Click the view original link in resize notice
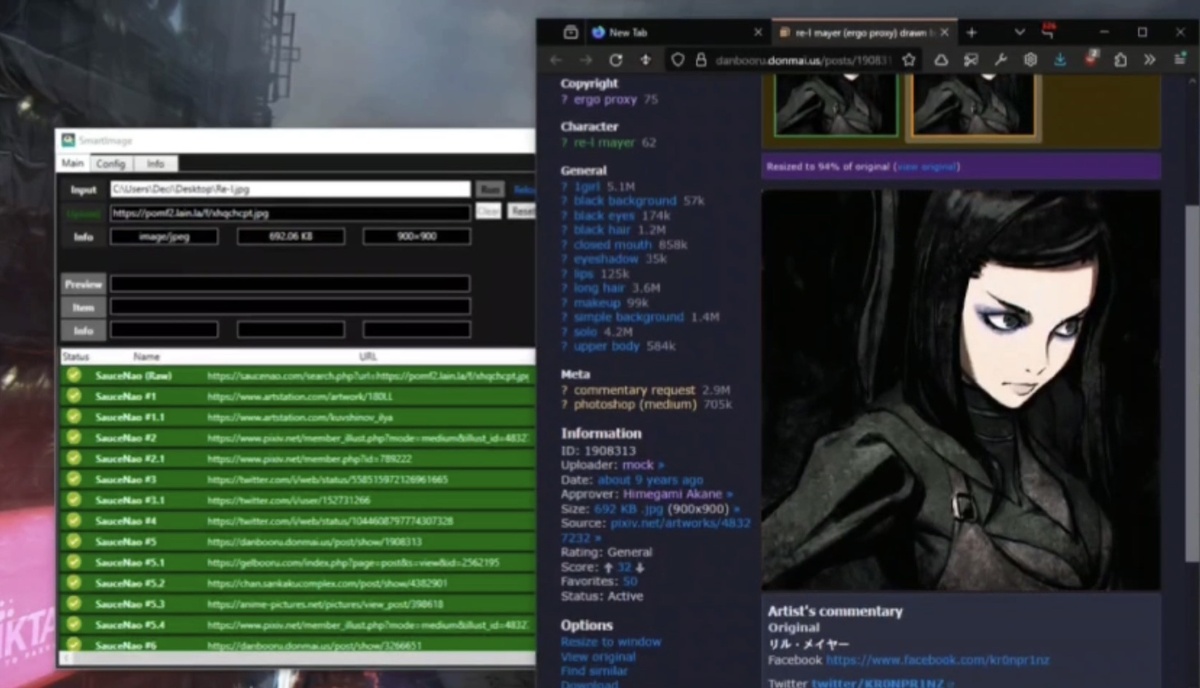The width and height of the screenshot is (1200, 688). [927, 167]
